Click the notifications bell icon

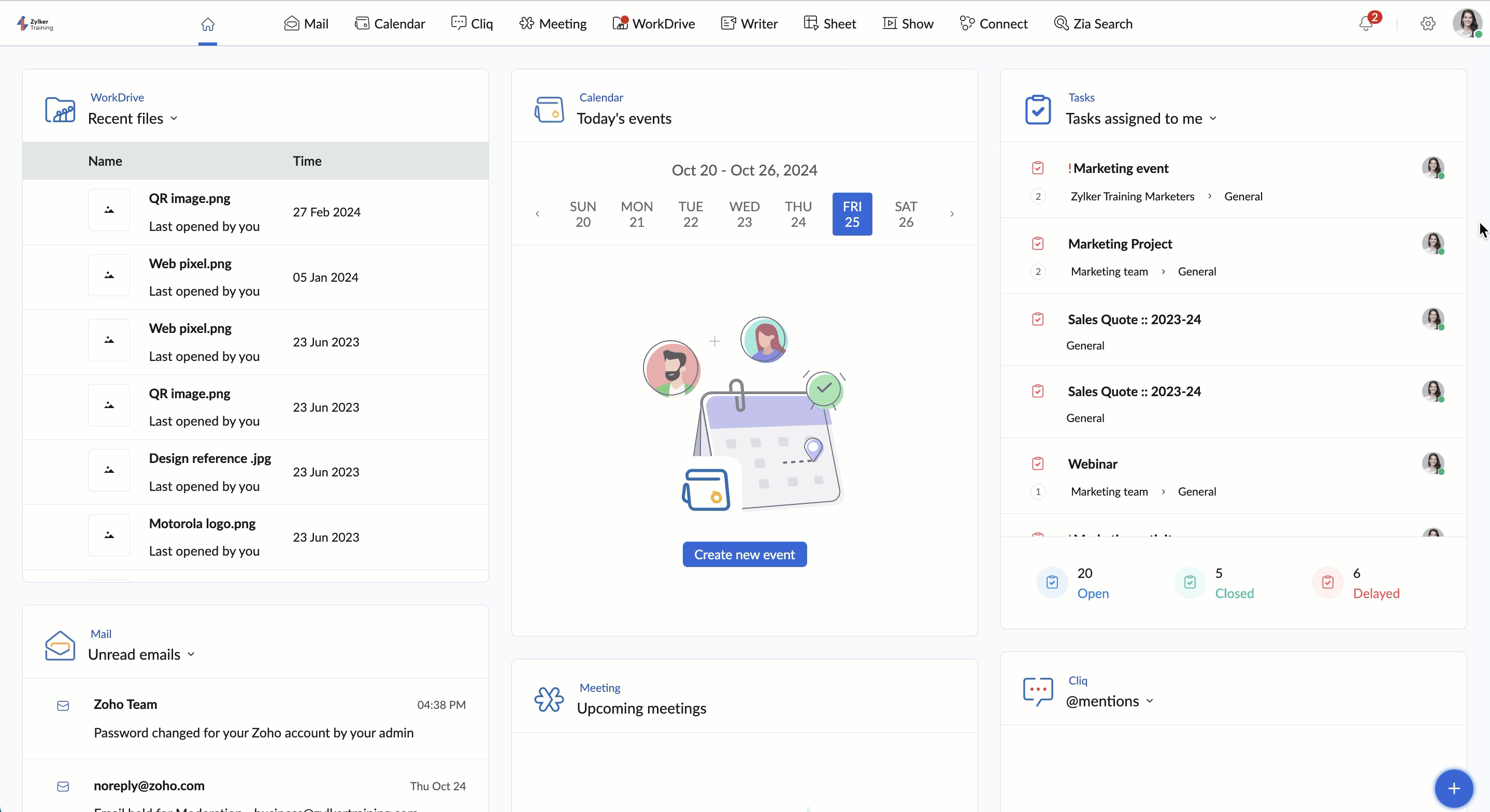[x=1366, y=24]
